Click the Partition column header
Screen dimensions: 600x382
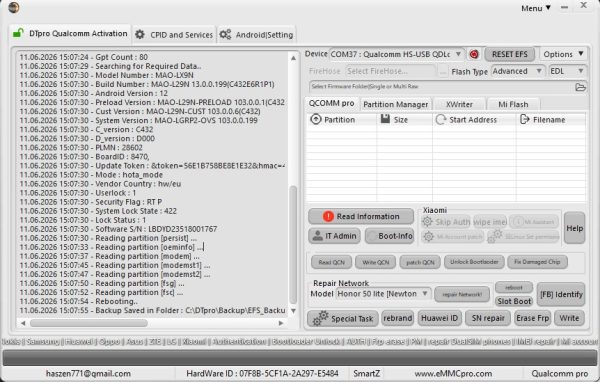341,120
